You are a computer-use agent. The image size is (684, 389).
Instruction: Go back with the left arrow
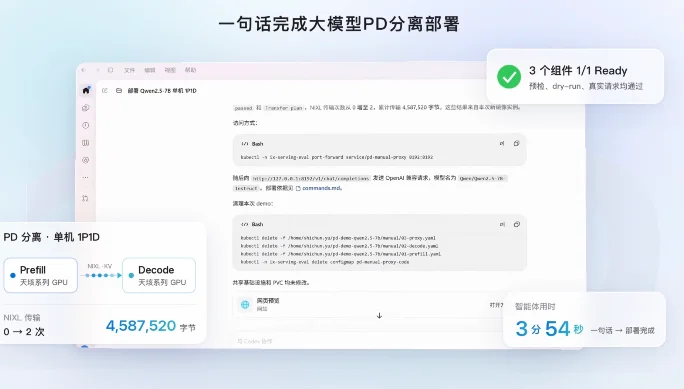83,70
